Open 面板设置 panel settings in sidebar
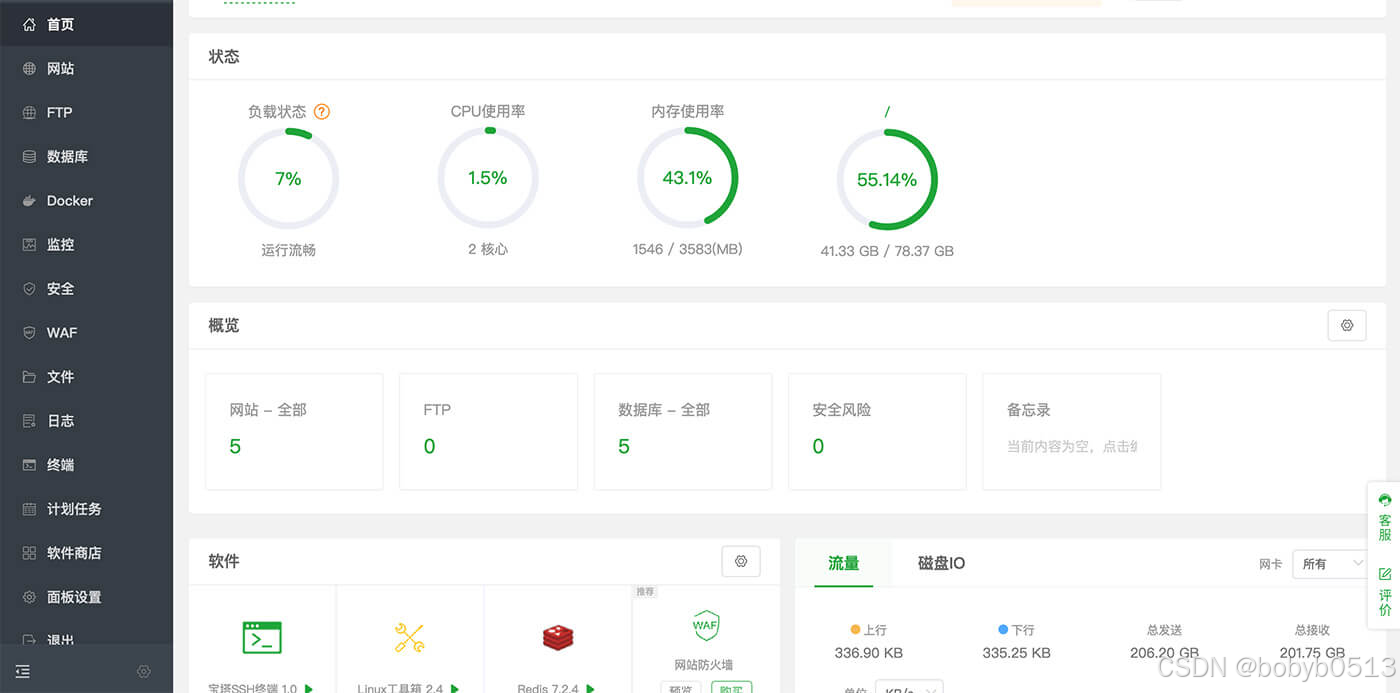This screenshot has width=1400, height=693. pyautogui.click(x=86, y=596)
